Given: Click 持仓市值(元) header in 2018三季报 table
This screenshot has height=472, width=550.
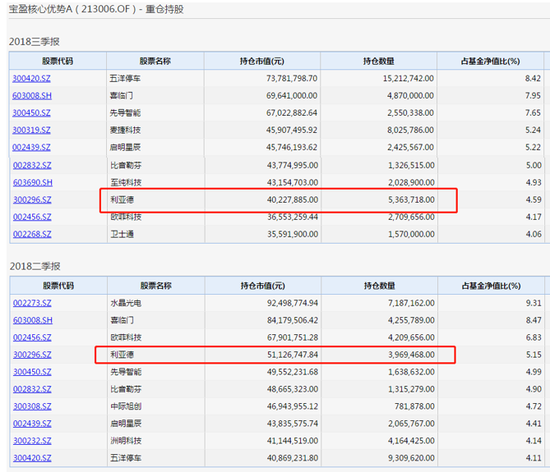Looking at the screenshot, I should pos(262,61).
